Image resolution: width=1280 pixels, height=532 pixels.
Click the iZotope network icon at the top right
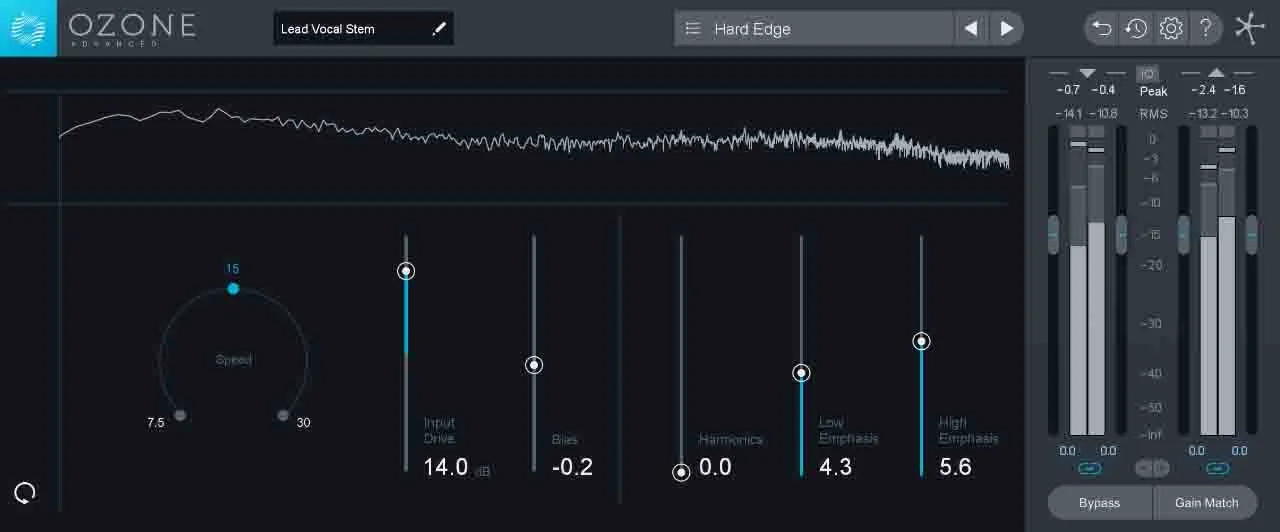(1250, 28)
